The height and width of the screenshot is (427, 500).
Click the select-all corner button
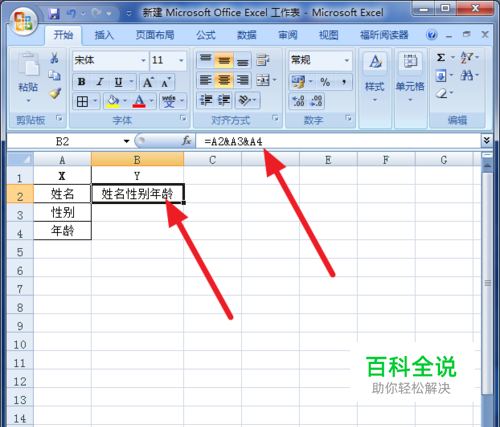[x=20, y=159]
